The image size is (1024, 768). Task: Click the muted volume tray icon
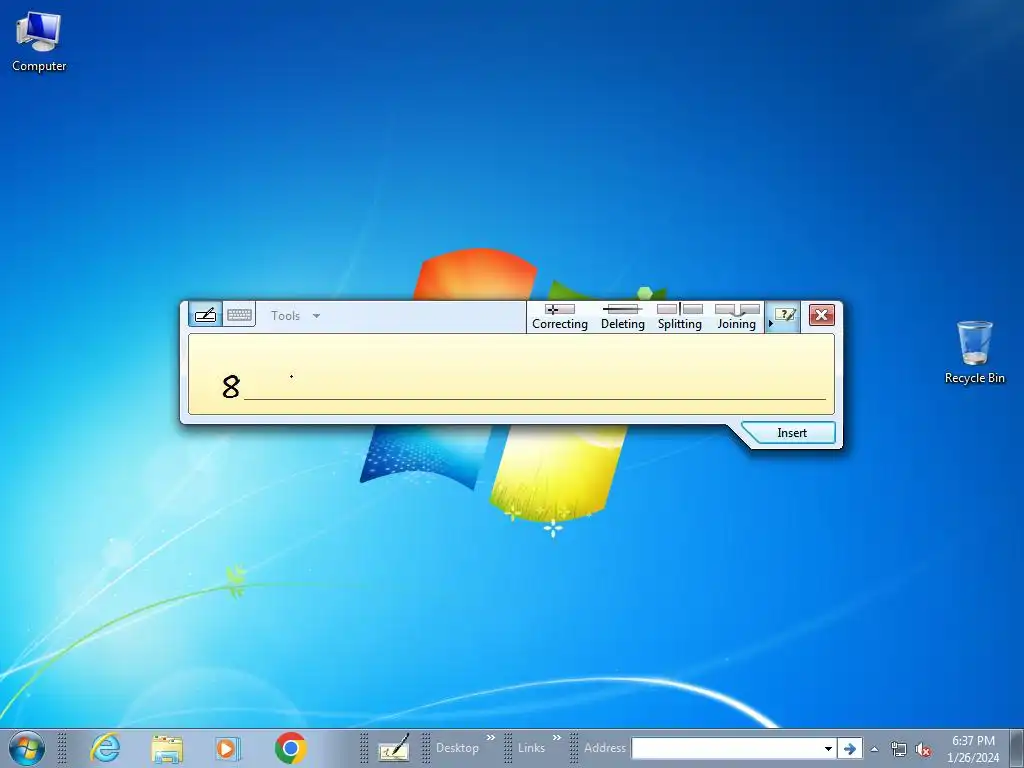923,749
